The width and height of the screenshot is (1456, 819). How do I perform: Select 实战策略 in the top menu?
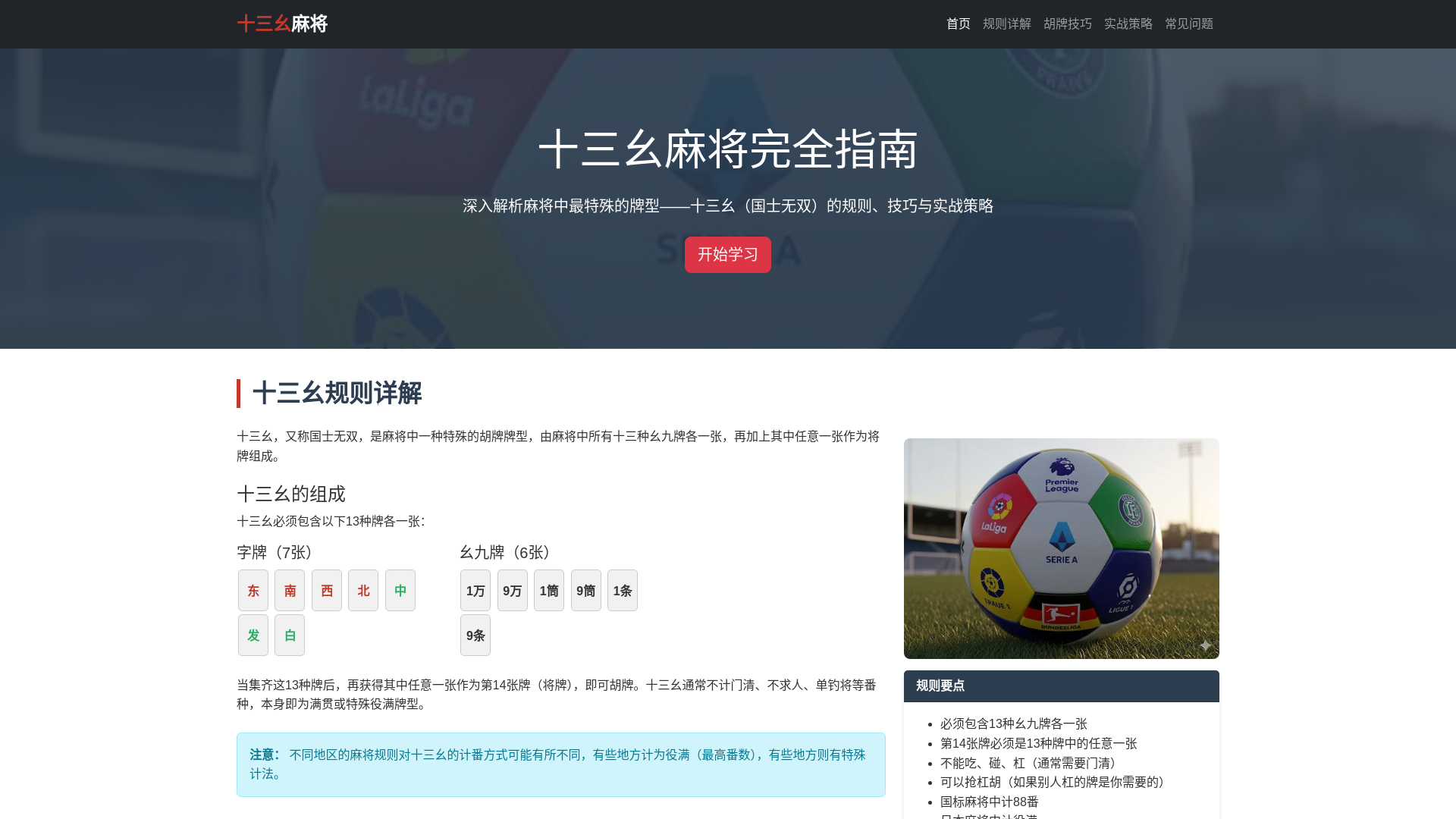point(1128,24)
